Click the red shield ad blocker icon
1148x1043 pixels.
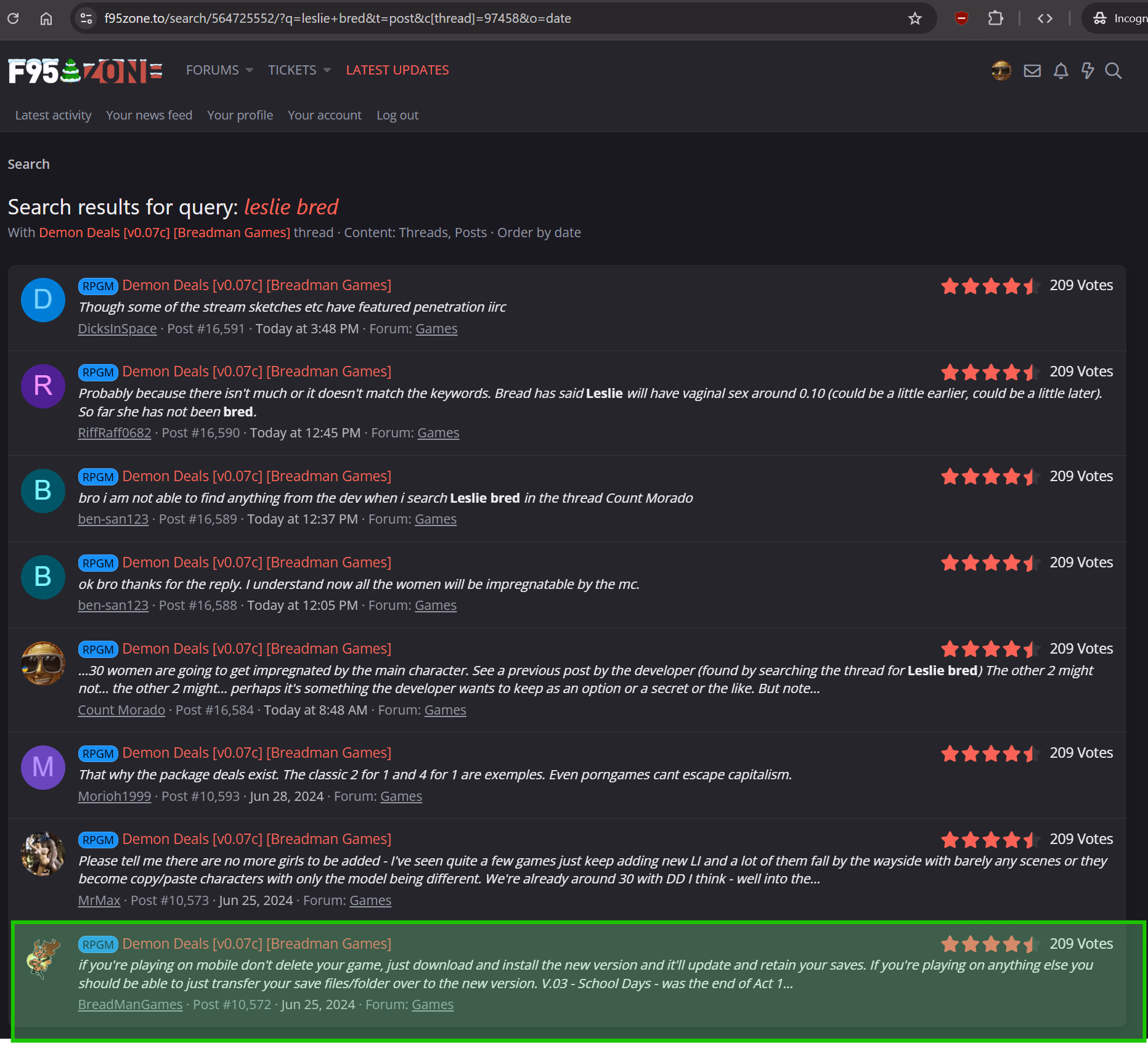point(961,18)
